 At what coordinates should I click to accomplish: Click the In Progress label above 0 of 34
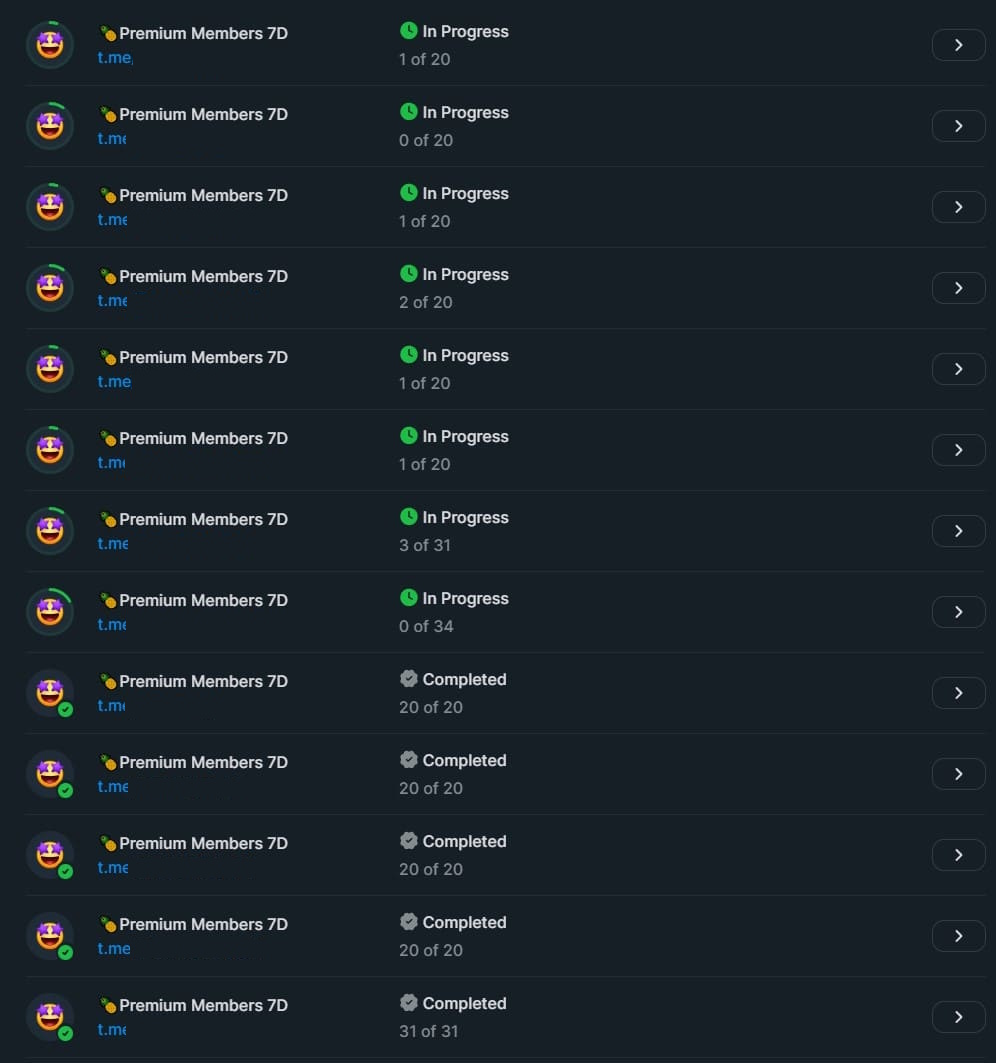point(465,598)
